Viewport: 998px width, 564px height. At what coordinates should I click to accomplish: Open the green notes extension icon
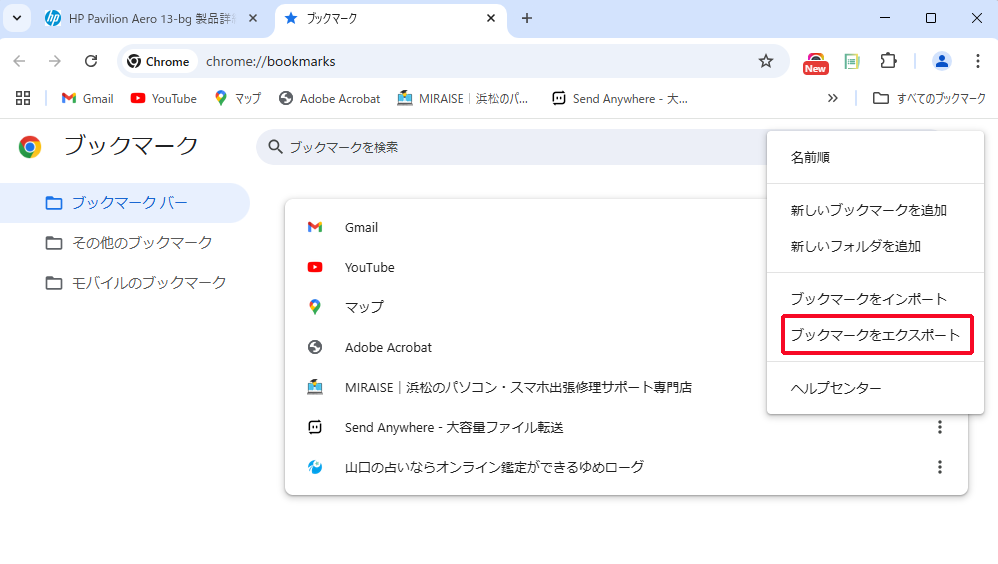coord(852,61)
